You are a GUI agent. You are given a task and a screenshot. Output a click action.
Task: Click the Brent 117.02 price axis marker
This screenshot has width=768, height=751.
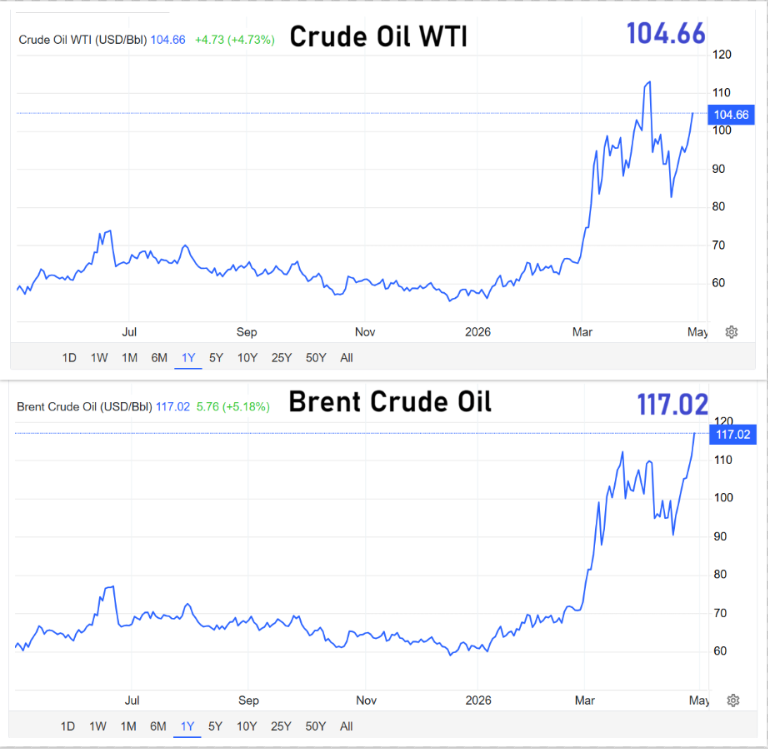click(730, 434)
